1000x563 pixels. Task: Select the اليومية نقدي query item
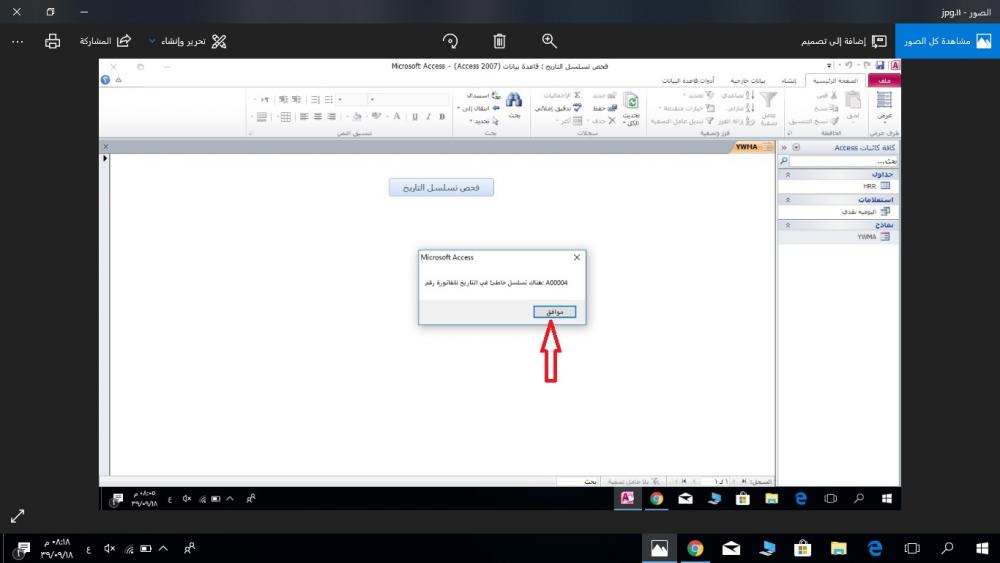(865, 212)
